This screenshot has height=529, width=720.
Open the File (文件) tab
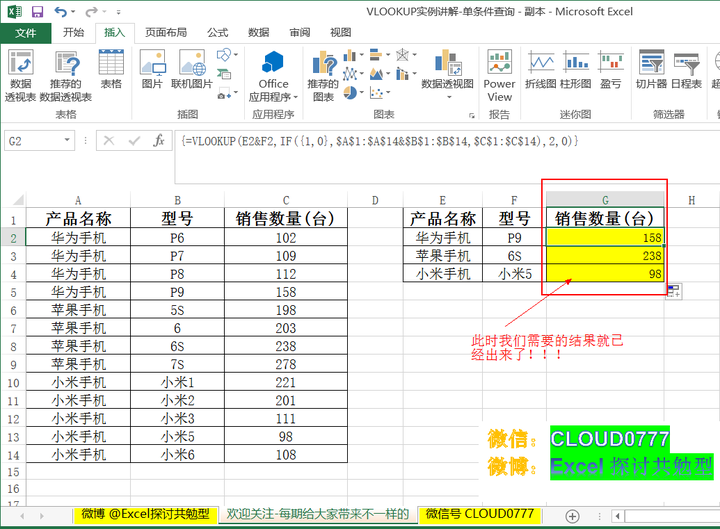25,33
